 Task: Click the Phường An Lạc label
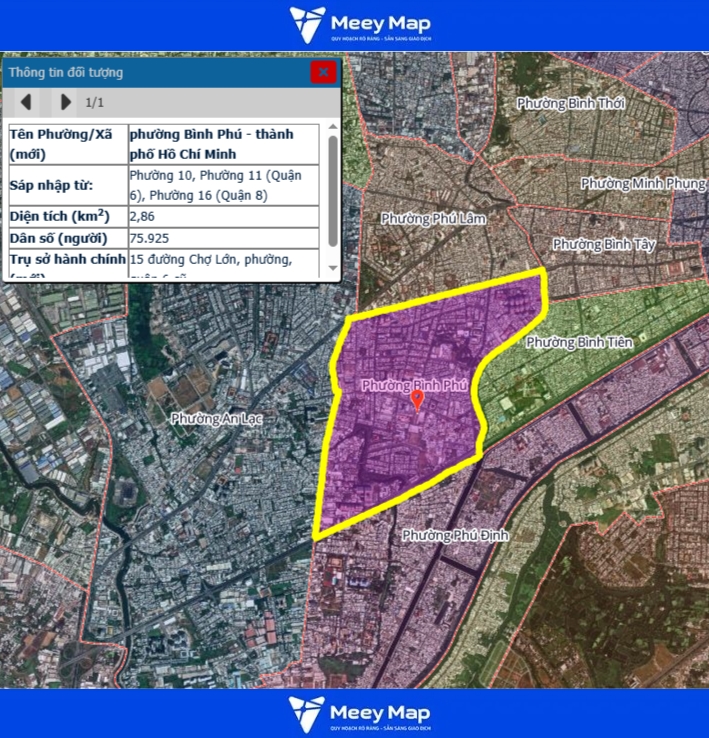point(216,418)
